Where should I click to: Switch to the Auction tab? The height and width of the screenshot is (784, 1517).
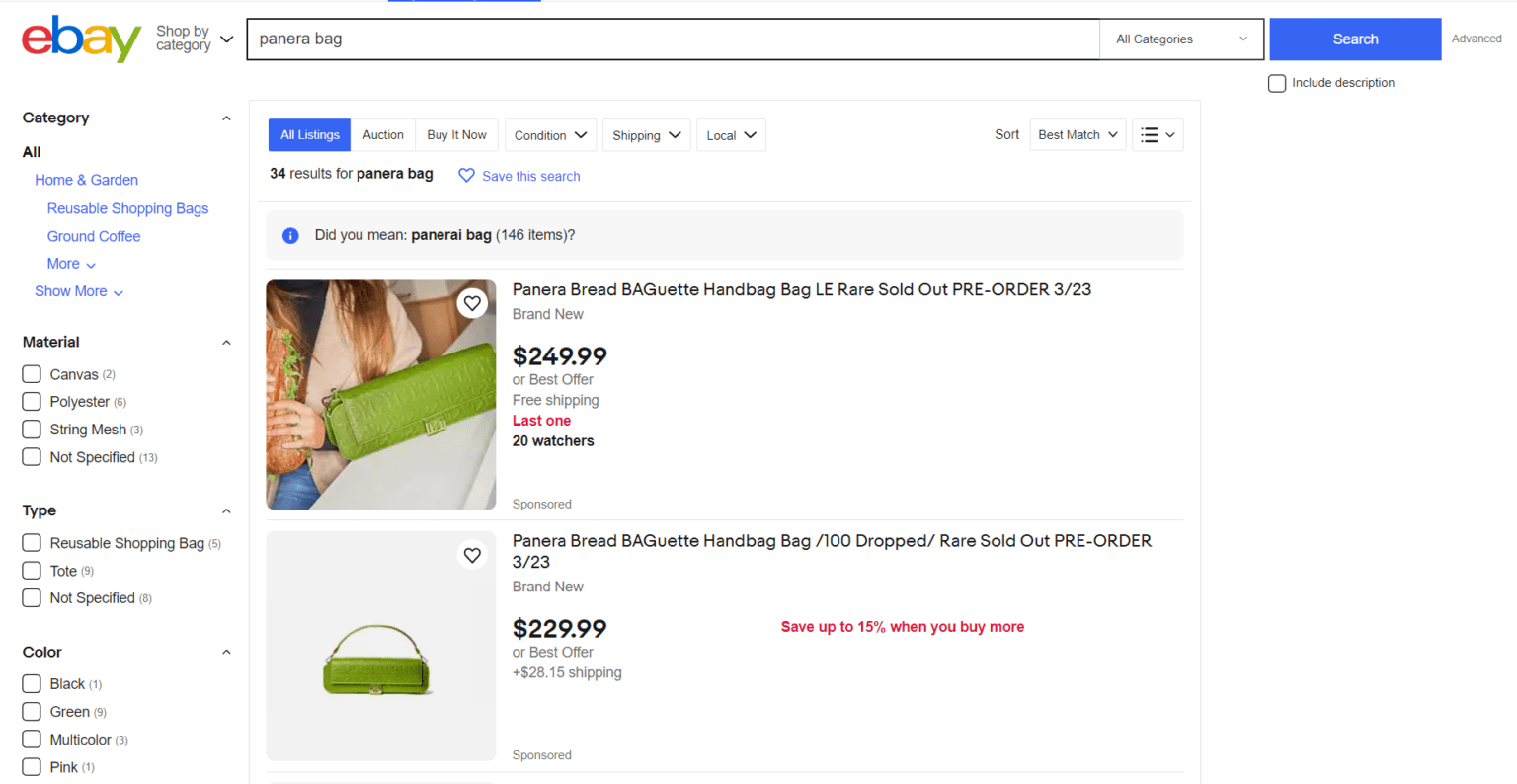pyautogui.click(x=382, y=134)
